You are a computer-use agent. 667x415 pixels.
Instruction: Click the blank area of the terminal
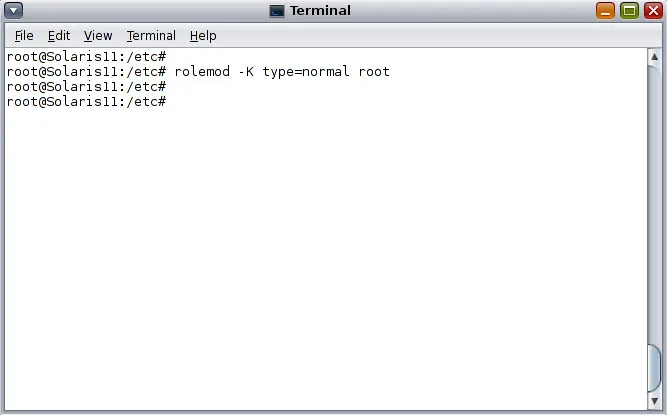click(x=320, y=250)
